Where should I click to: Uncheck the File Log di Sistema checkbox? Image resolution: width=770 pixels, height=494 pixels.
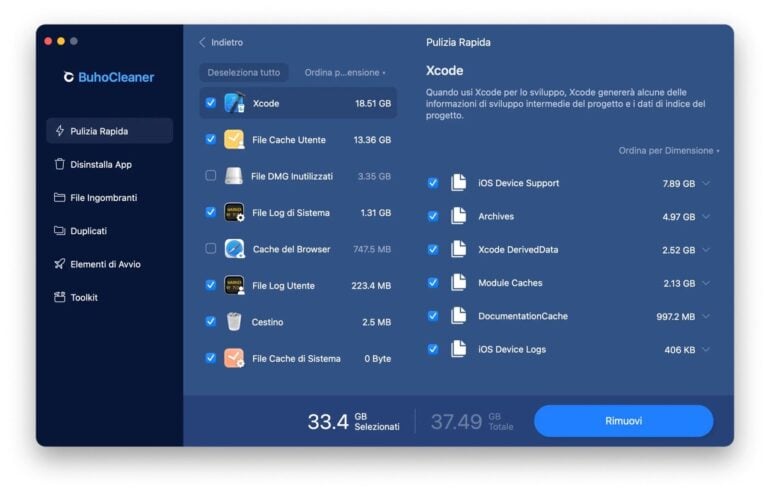tap(211, 212)
